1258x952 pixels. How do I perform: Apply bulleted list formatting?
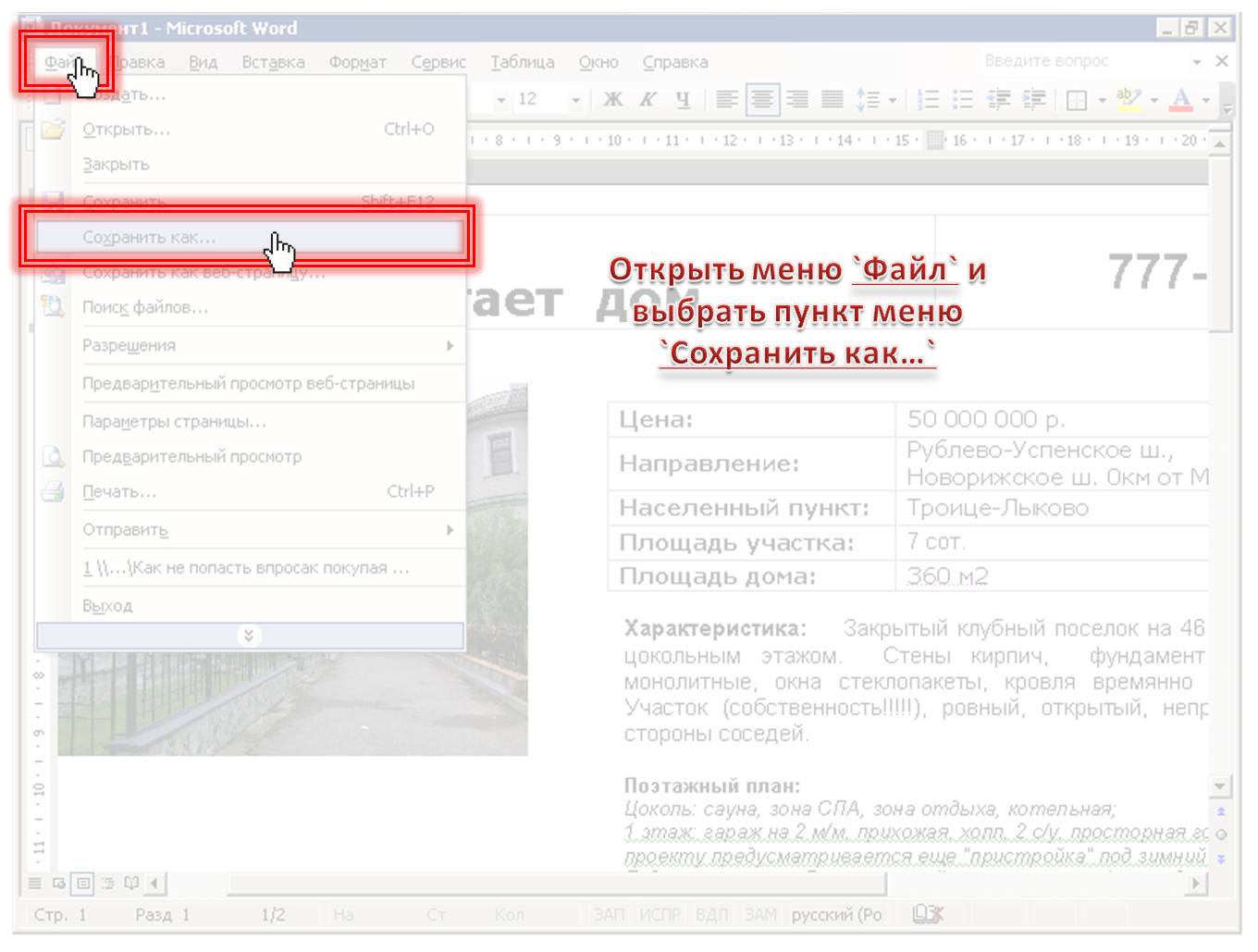[963, 99]
